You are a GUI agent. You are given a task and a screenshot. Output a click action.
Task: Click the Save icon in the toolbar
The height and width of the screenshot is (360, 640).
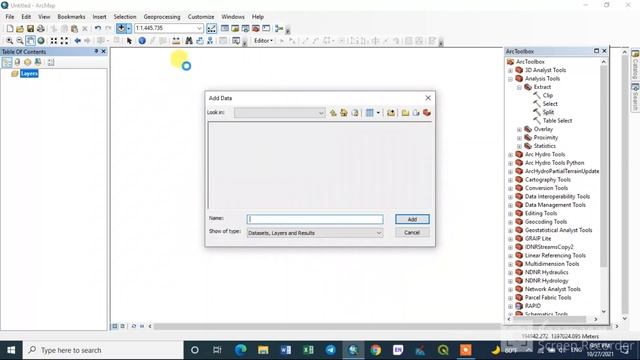click(x=30, y=29)
